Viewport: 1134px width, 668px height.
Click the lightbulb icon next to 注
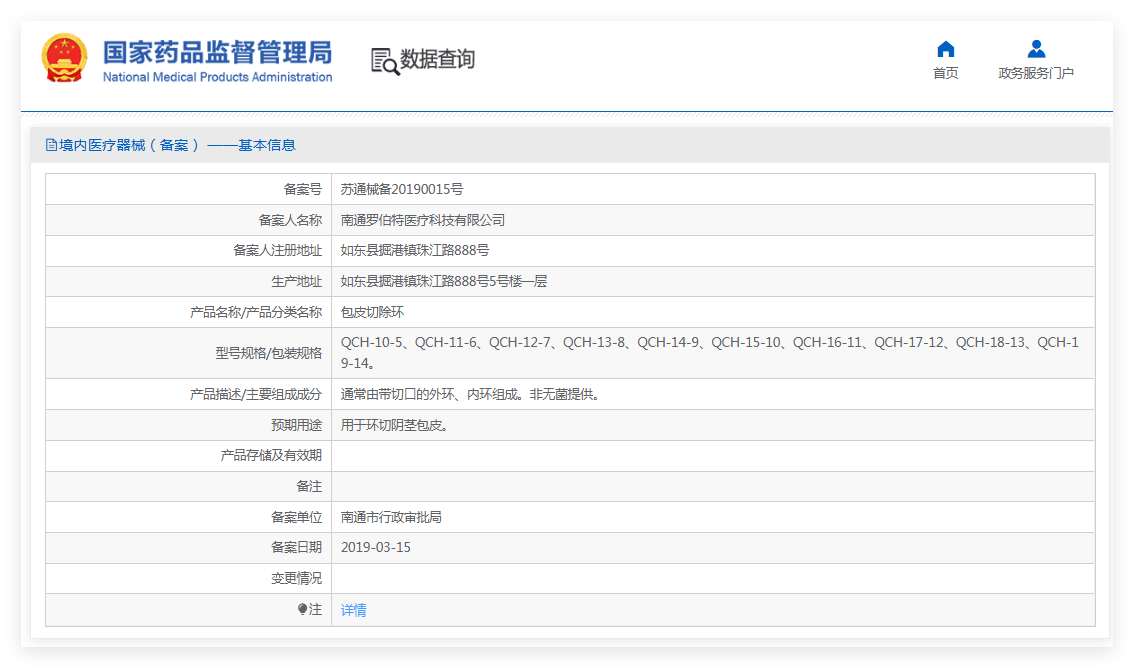click(x=302, y=609)
